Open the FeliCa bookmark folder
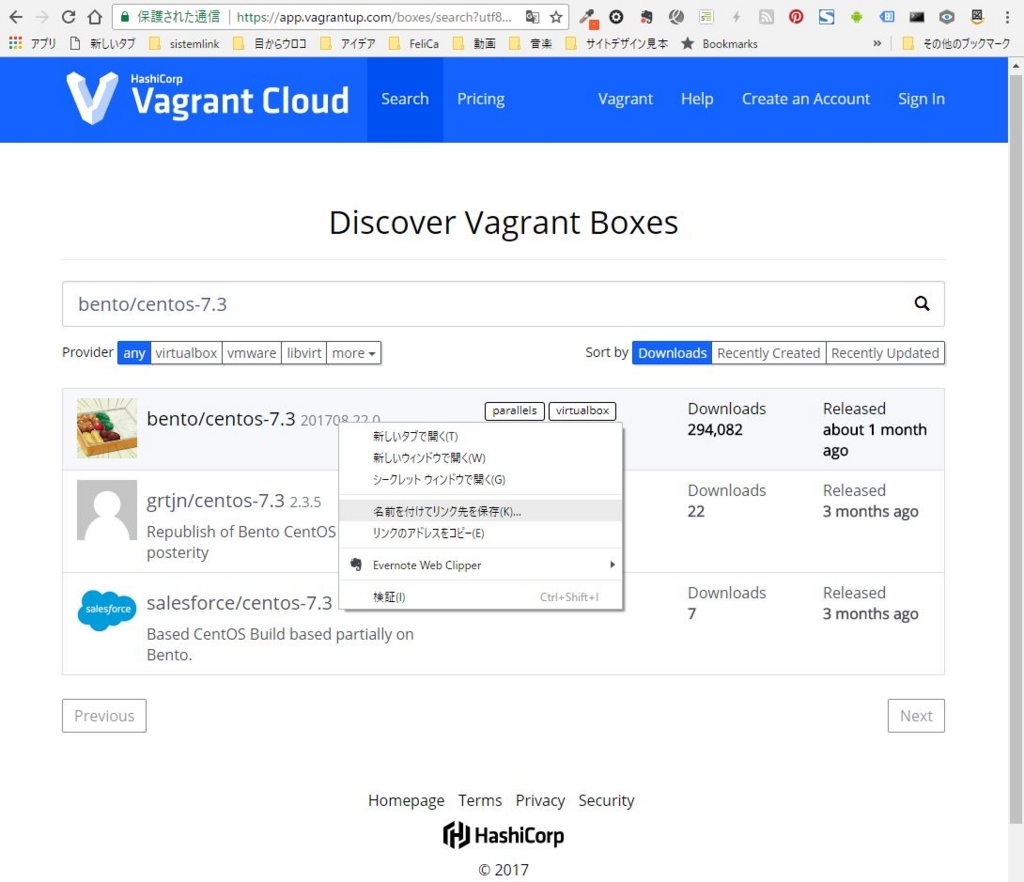Screen dimensions: 1024x882 tap(414, 44)
